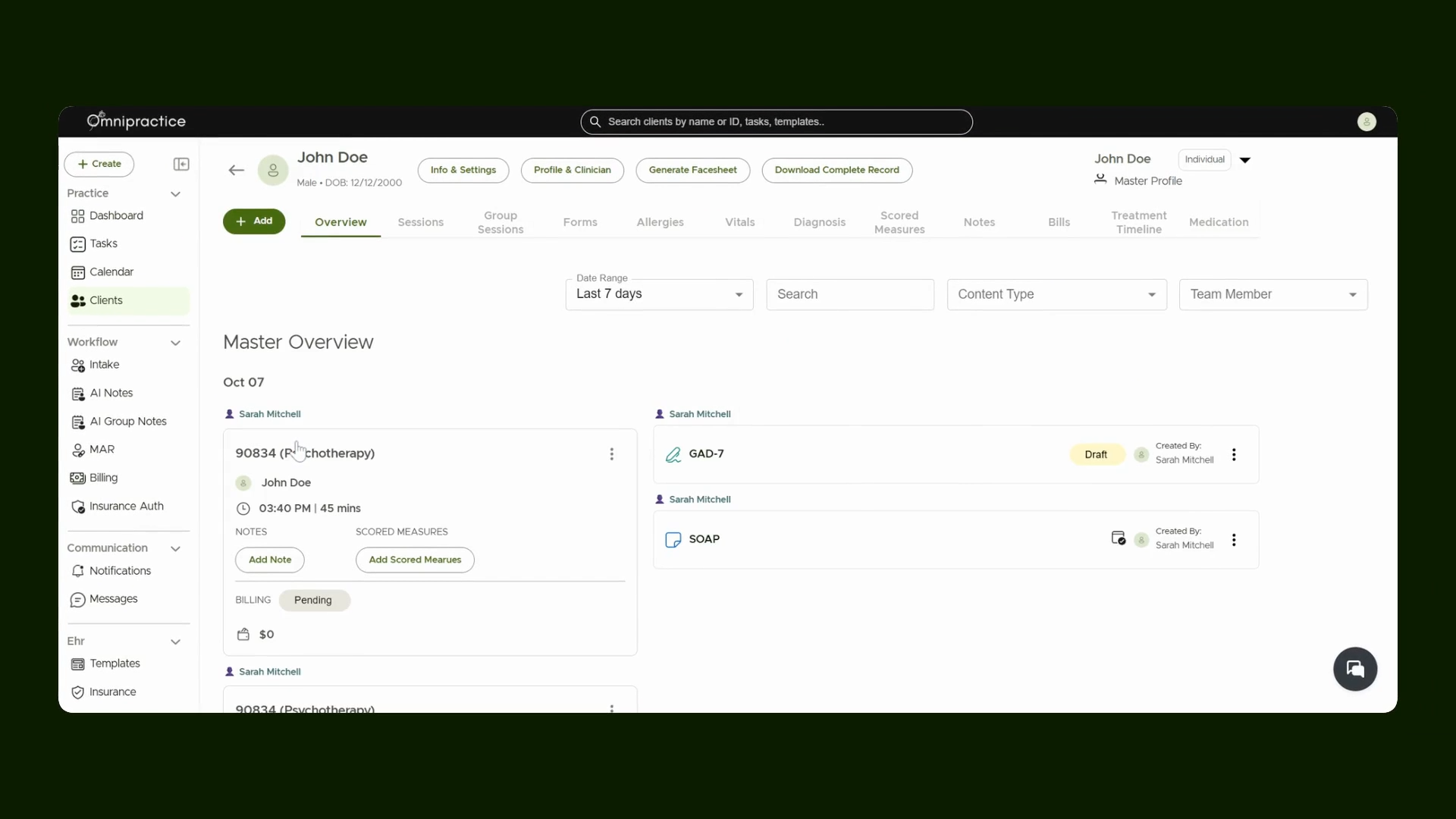The image size is (1456, 819).
Task: Open options menu on 90834 session card
Action: tap(611, 453)
